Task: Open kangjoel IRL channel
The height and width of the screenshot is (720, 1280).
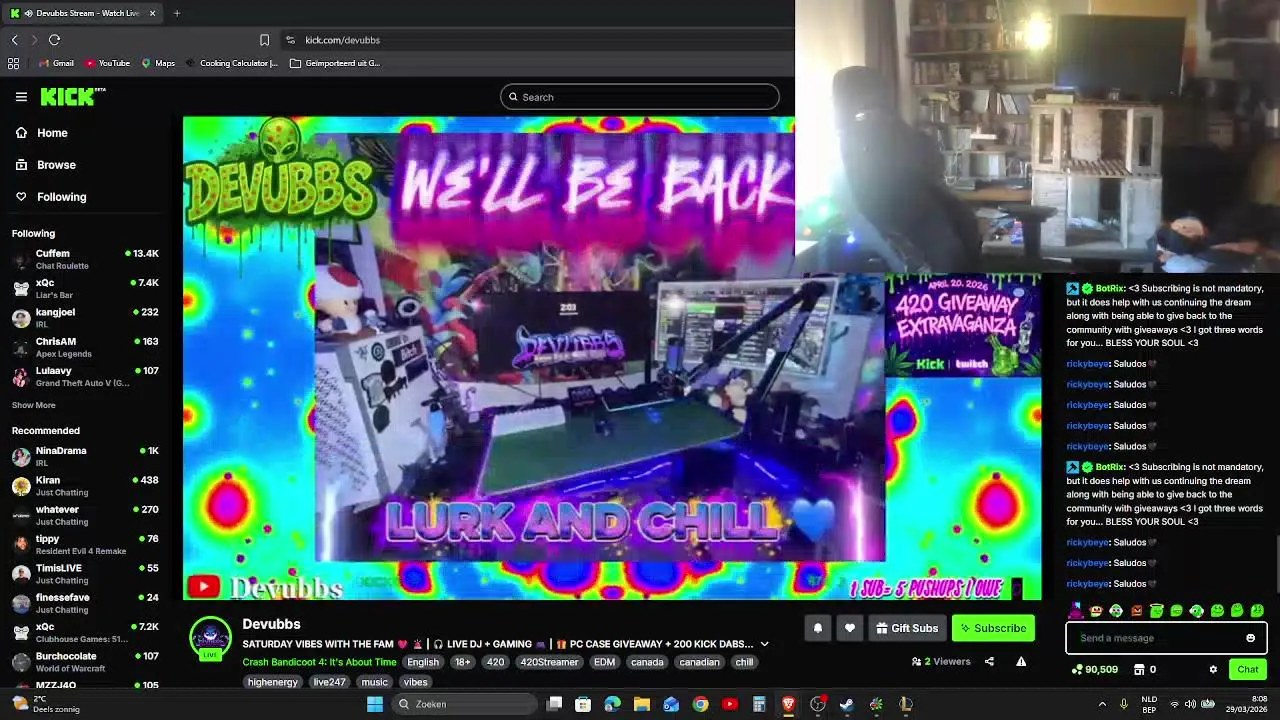Action: coord(85,318)
